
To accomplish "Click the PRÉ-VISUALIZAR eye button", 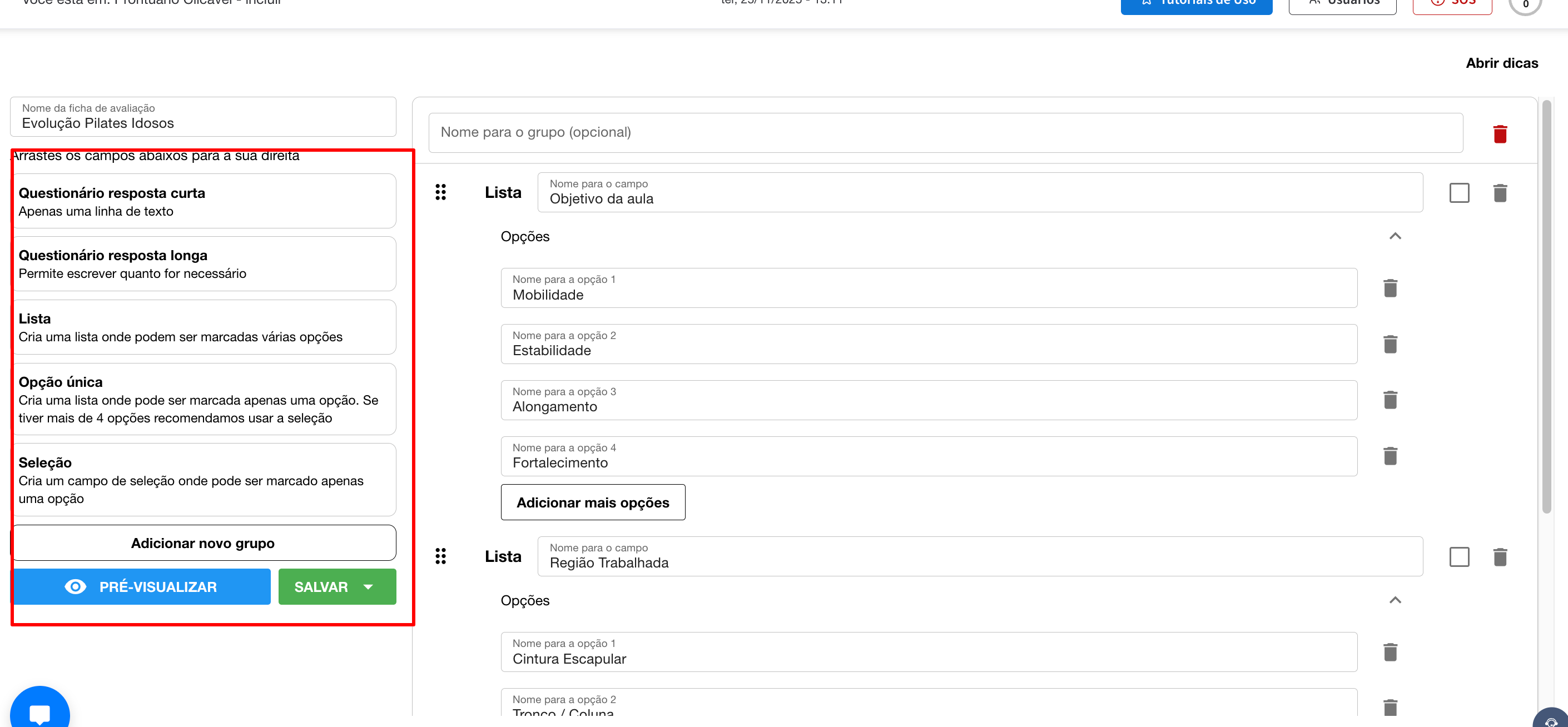I will [x=141, y=586].
